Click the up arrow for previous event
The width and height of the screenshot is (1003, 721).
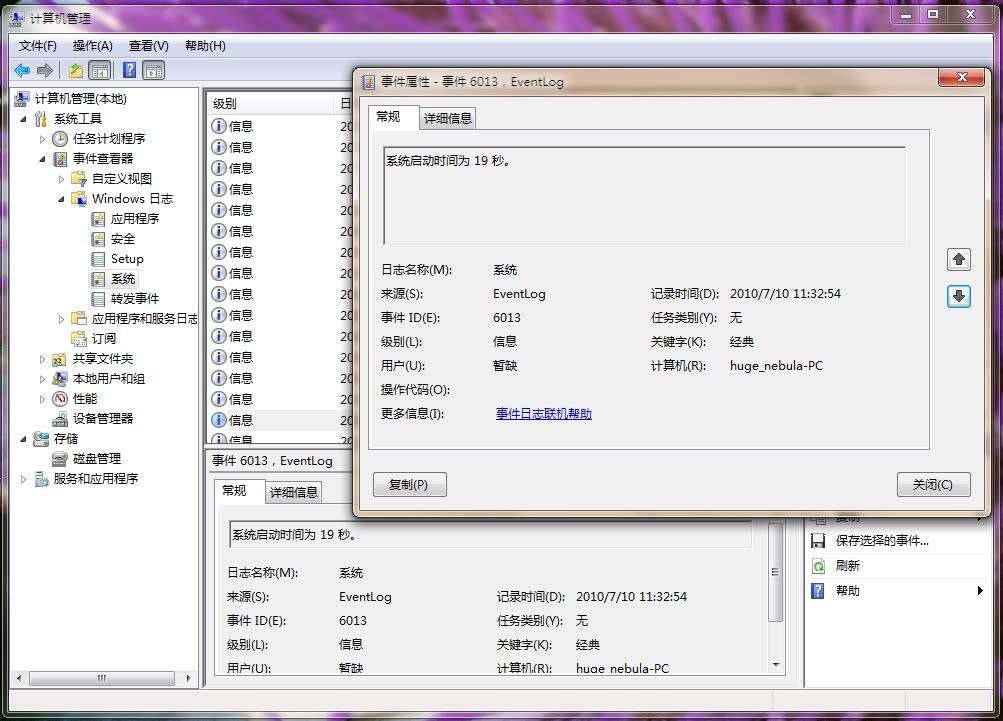(958, 260)
